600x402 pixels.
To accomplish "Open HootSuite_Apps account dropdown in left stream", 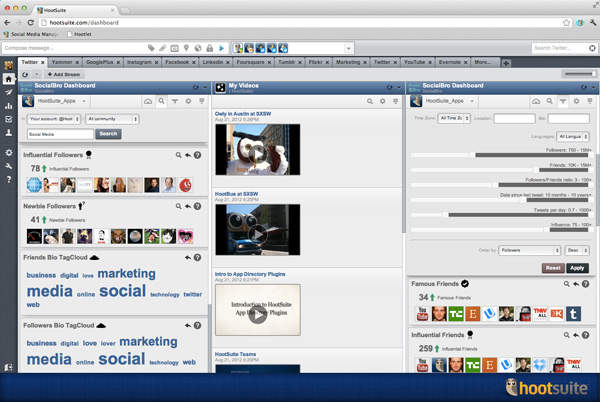I will (61, 101).
